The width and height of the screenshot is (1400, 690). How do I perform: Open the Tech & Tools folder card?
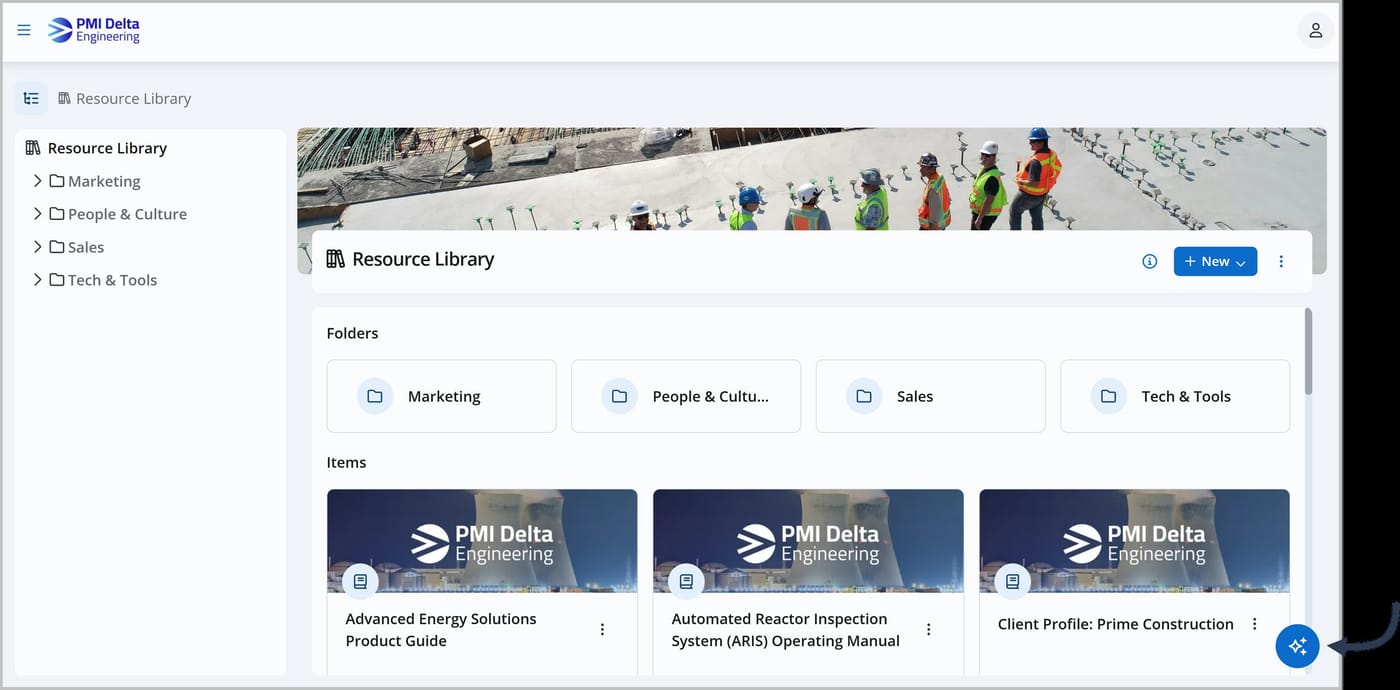point(1175,396)
